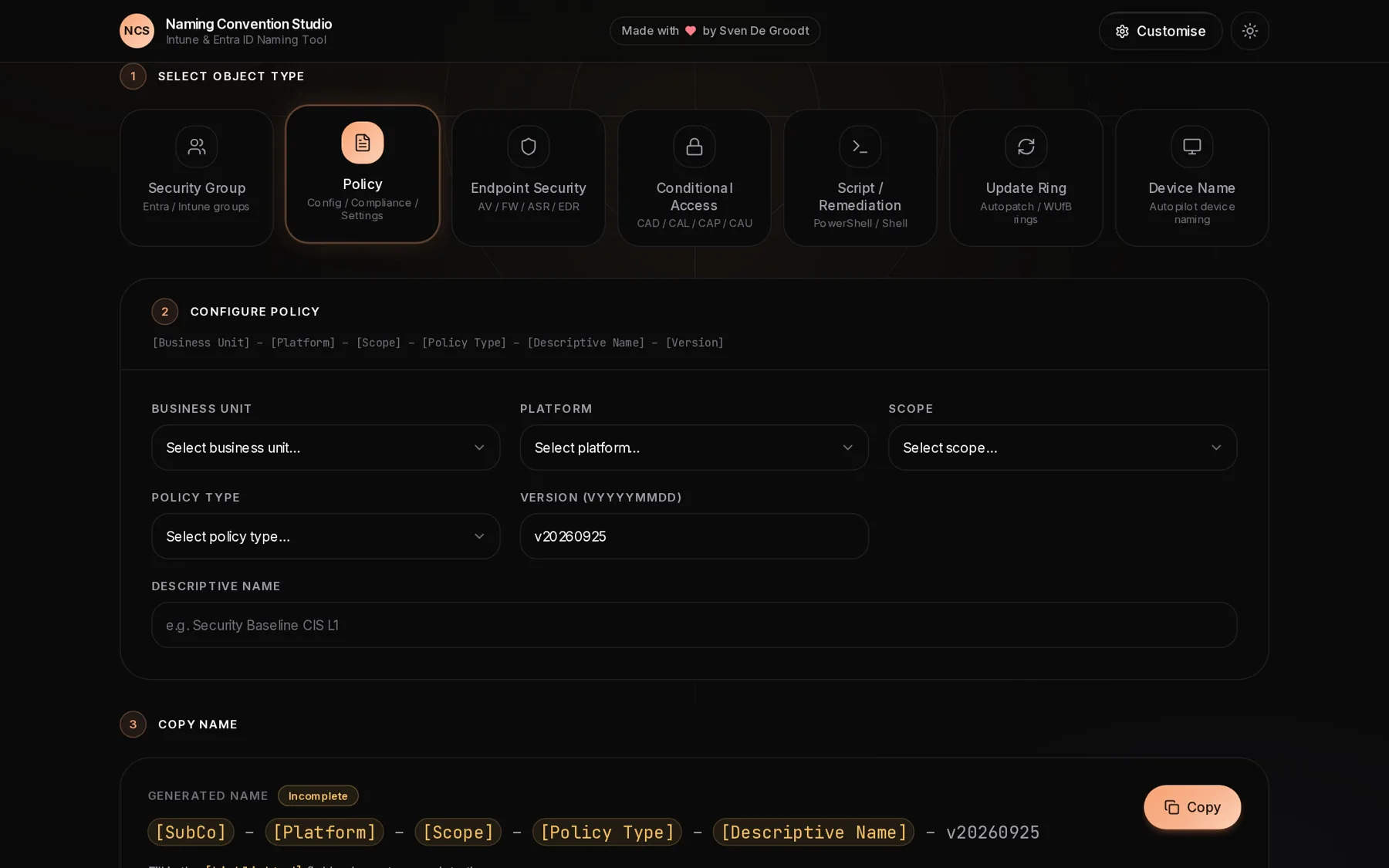This screenshot has height=868, width=1389.
Task: Click the Copy Name section heading
Action: tap(198, 724)
